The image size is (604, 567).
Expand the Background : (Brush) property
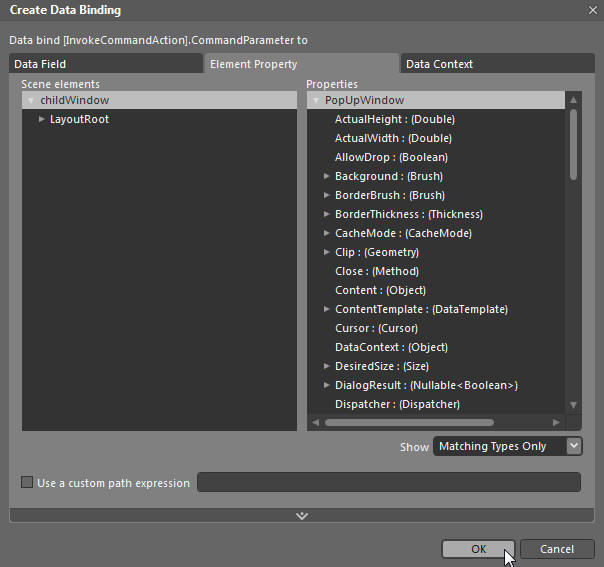point(326,176)
